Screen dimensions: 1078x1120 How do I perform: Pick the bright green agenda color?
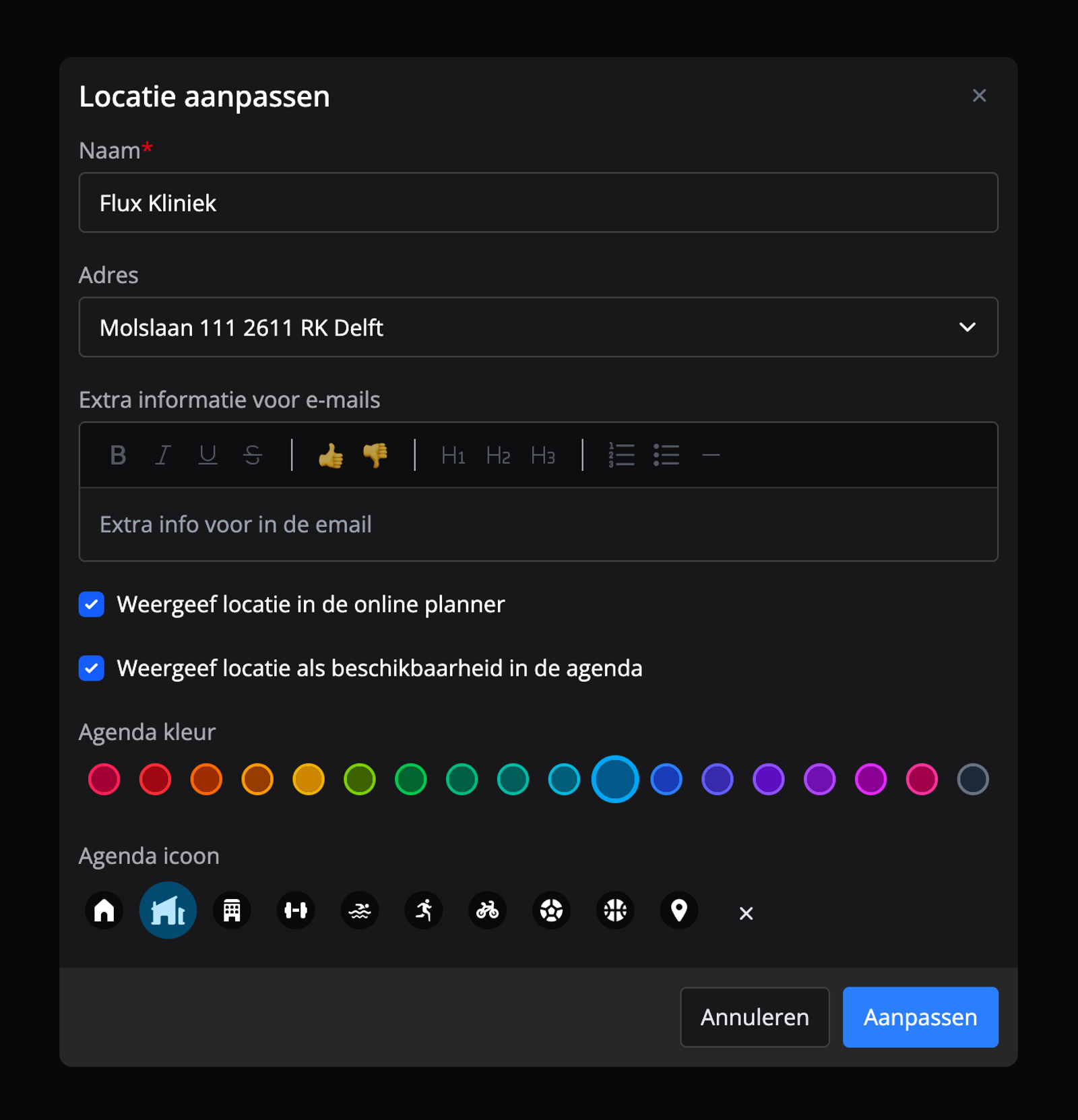(411, 780)
